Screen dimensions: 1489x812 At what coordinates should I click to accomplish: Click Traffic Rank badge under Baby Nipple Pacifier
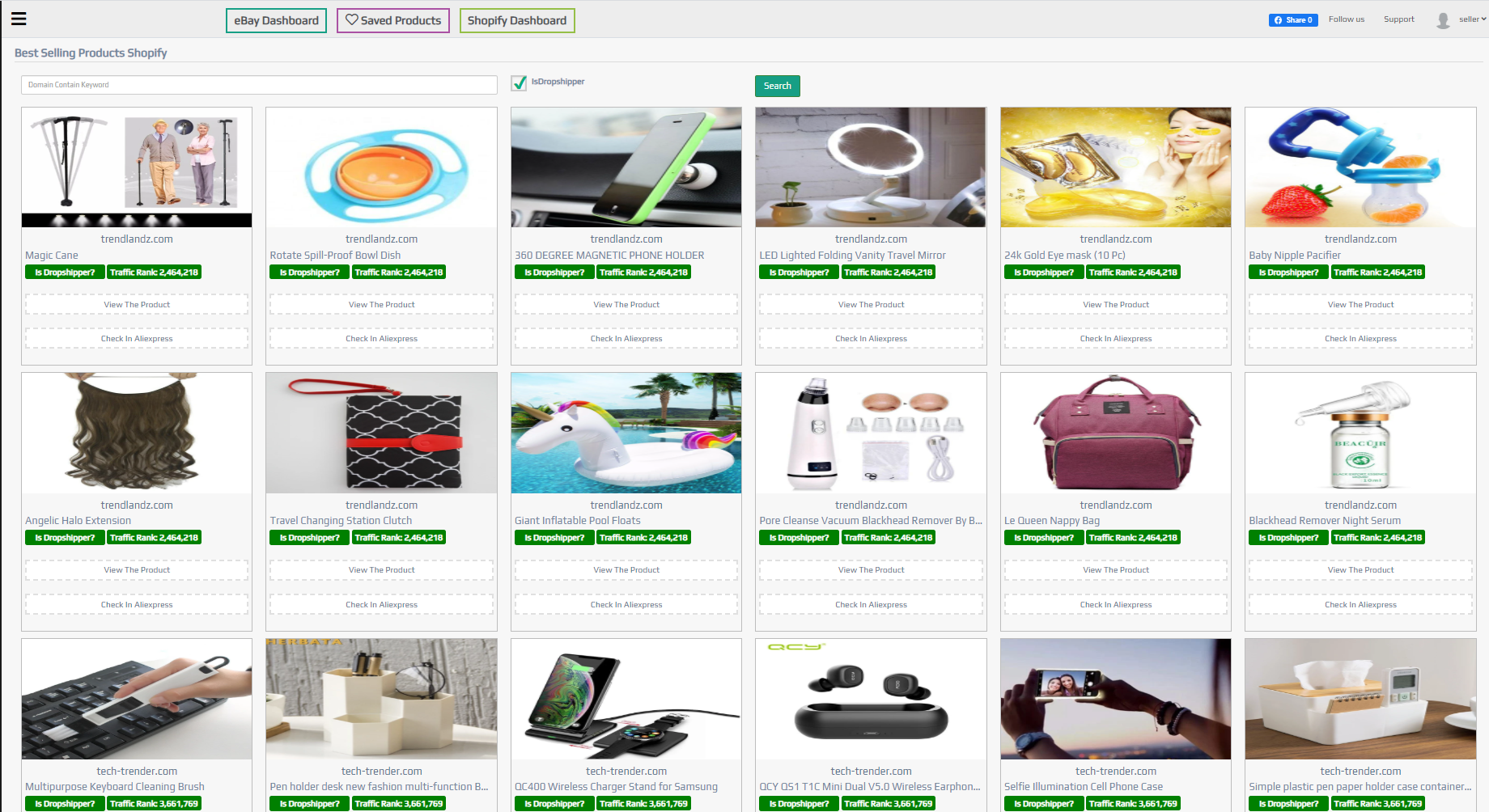pos(1377,273)
